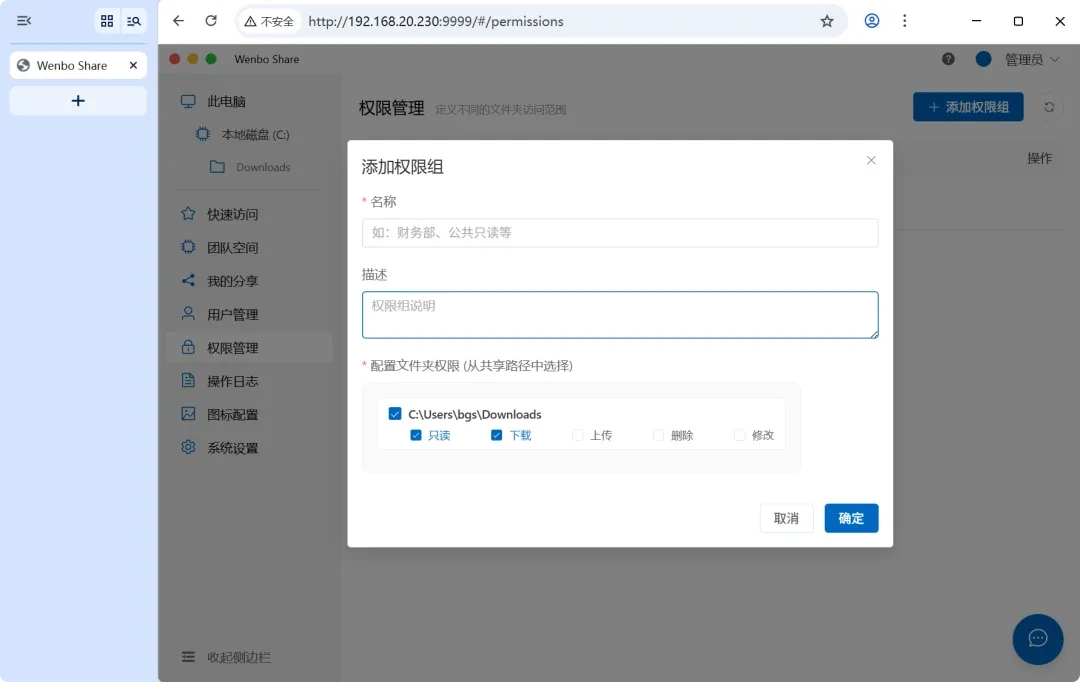Close the Wenbo Share tab
The image size is (1080, 682).
click(x=133, y=65)
